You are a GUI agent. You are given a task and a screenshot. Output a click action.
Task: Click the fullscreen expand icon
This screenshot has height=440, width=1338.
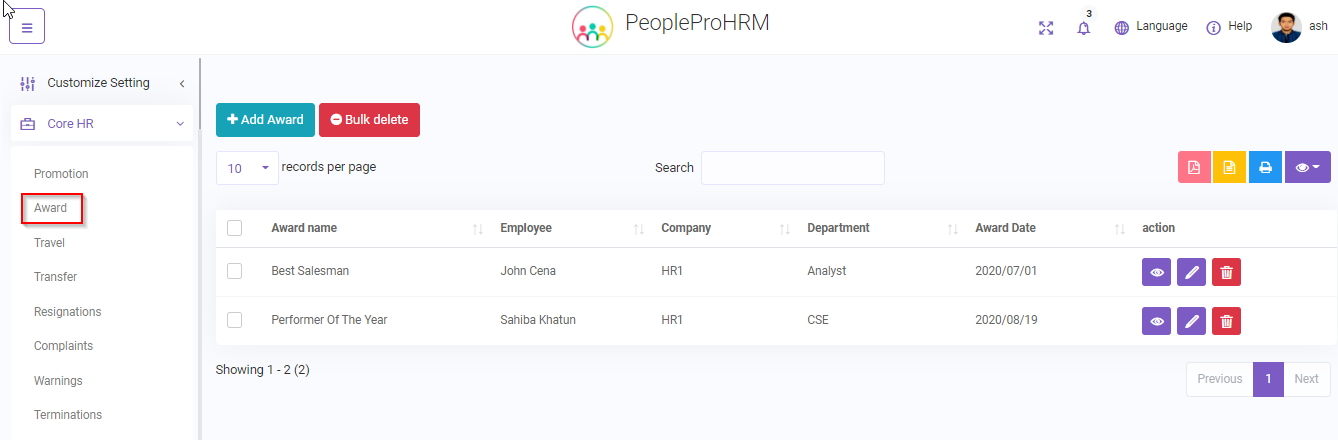(1046, 28)
